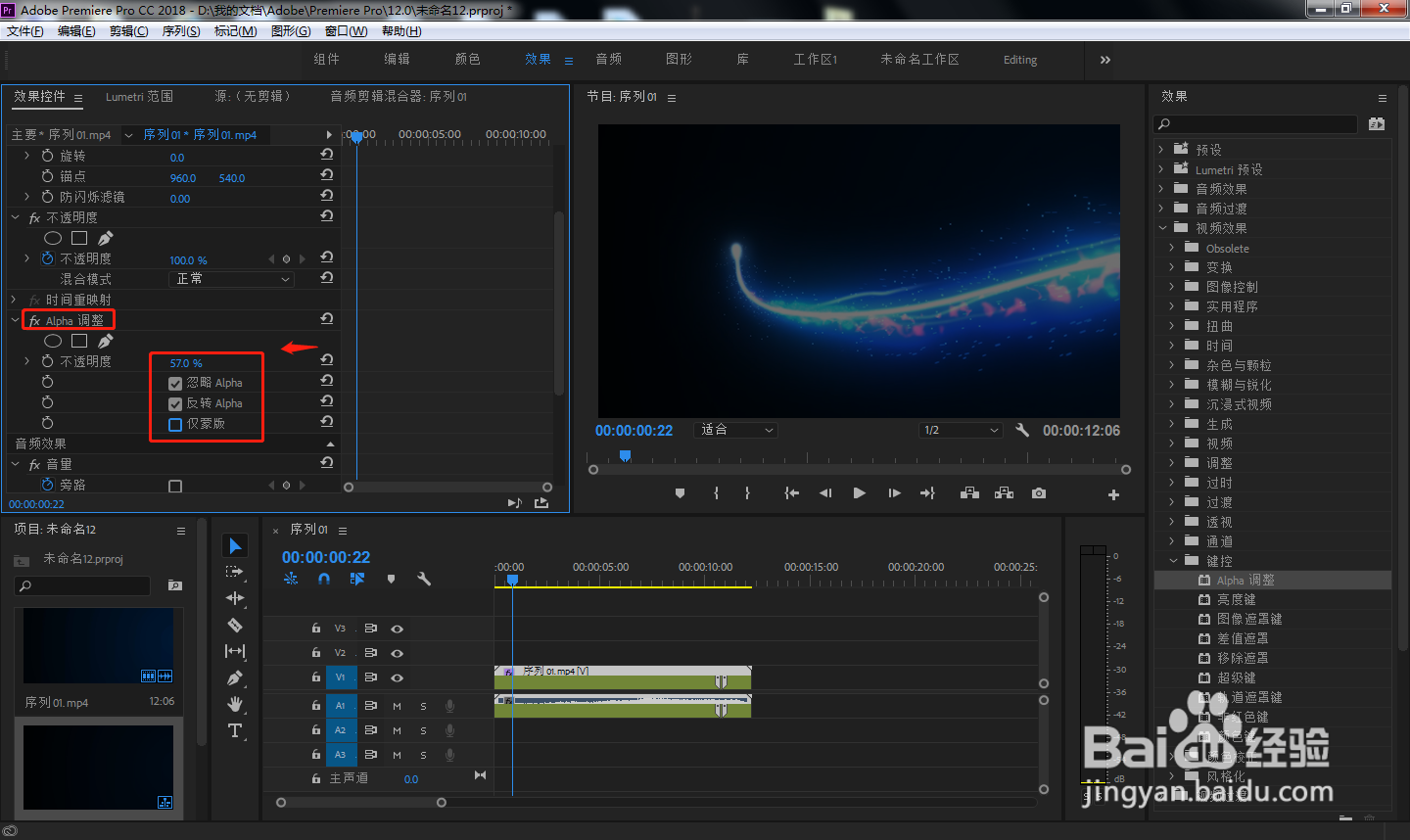Open the 混合模式 dropdown
Screen dimensions: 1410x840
point(232,279)
